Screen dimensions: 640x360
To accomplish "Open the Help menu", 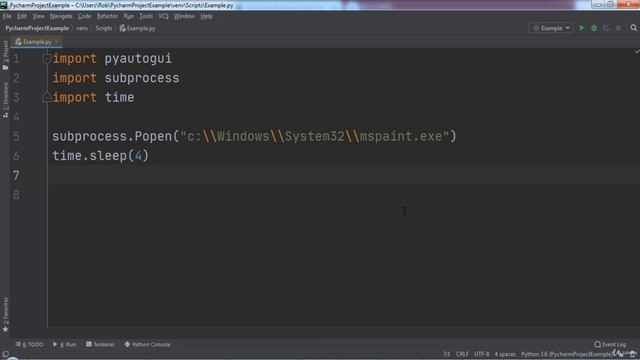I will (x=207, y=16).
